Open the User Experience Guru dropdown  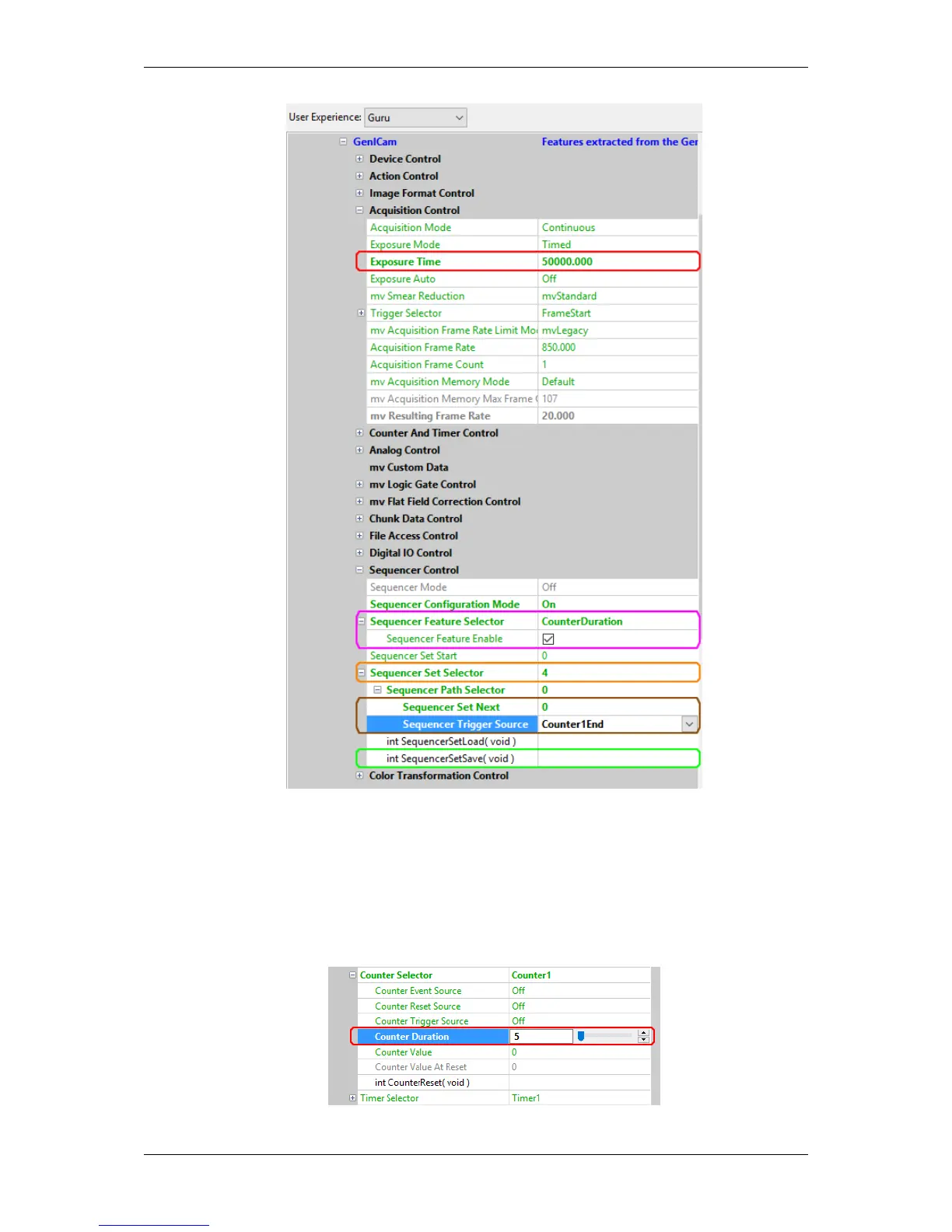tap(416, 117)
